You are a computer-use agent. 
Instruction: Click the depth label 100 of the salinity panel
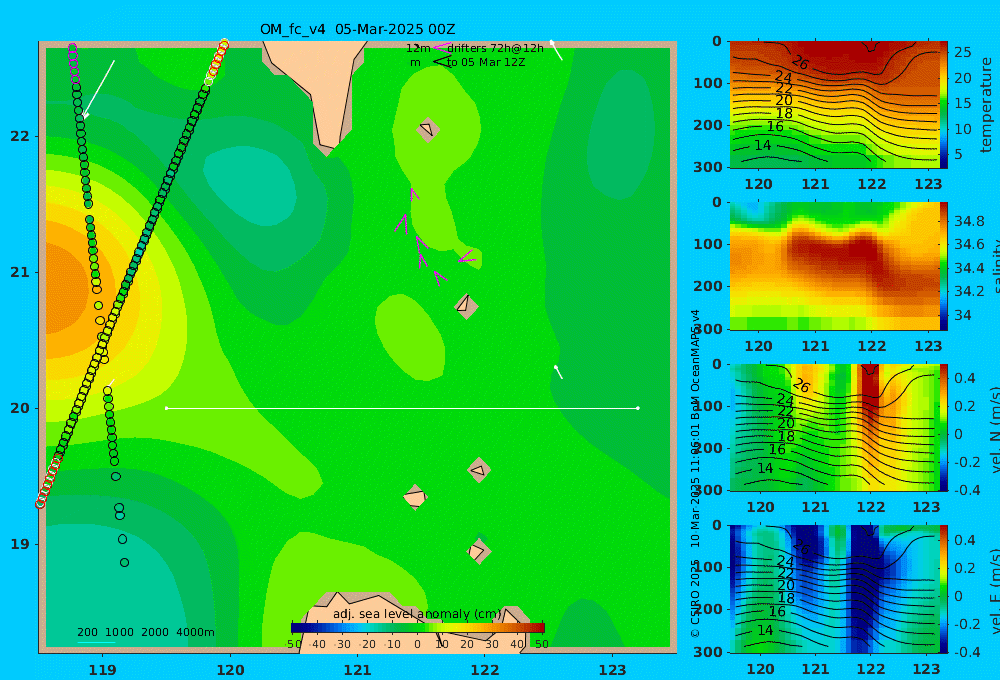pyautogui.click(x=708, y=244)
